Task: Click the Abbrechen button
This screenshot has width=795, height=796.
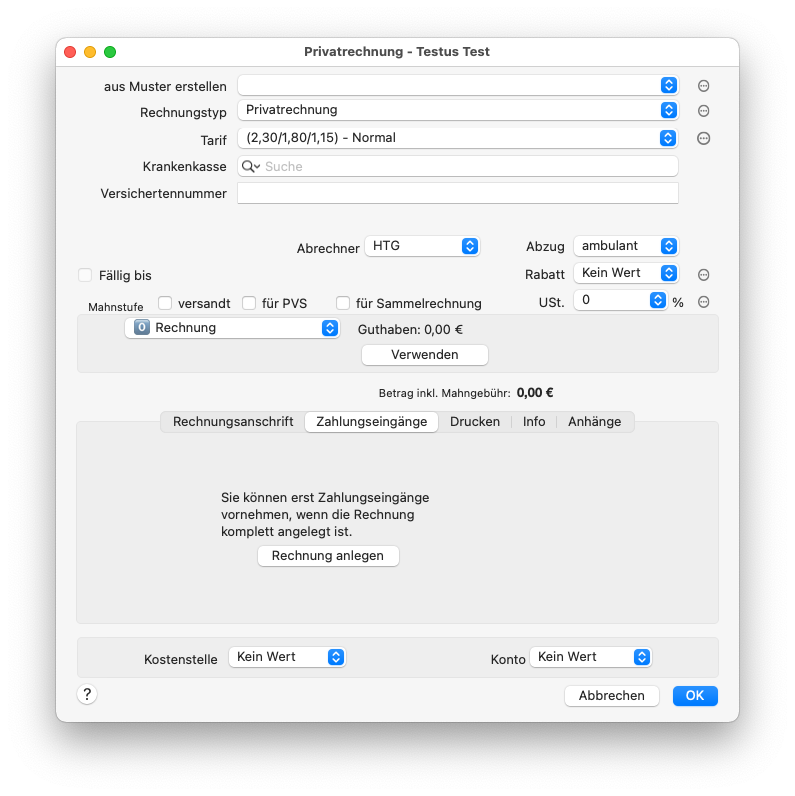Action: tap(612, 696)
